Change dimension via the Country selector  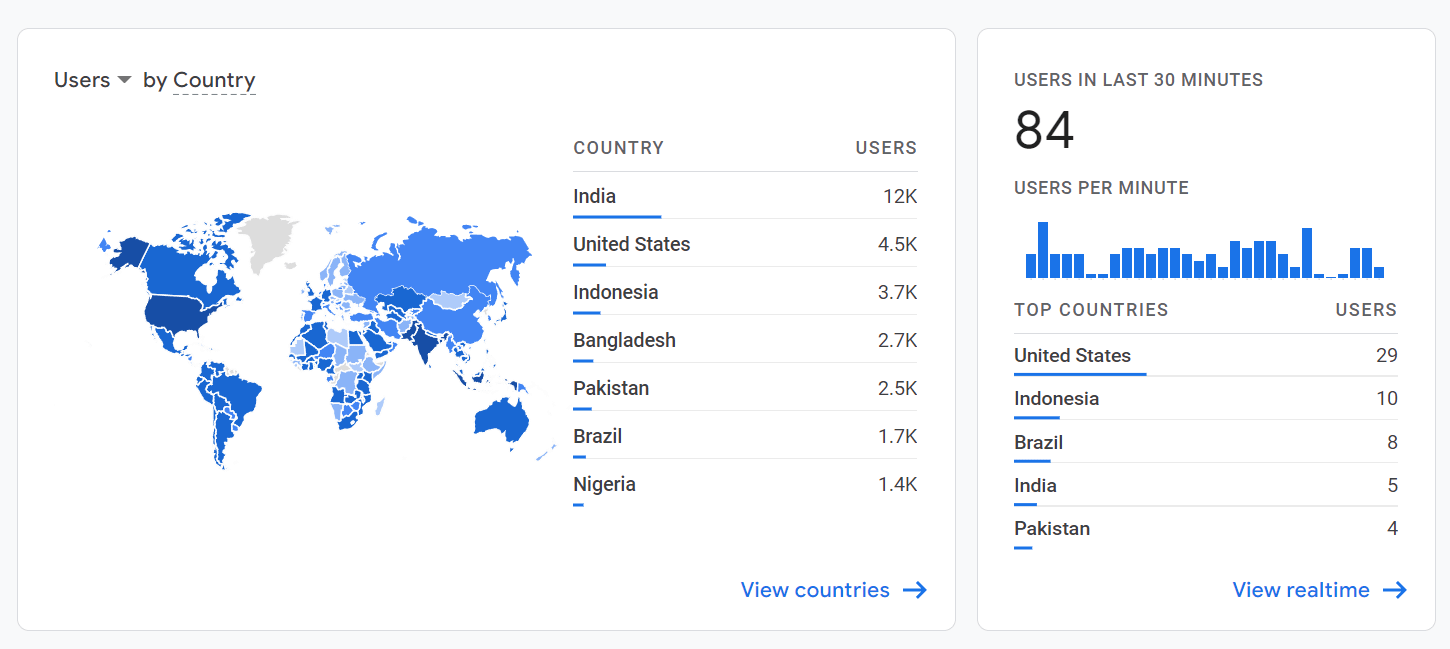coord(214,80)
